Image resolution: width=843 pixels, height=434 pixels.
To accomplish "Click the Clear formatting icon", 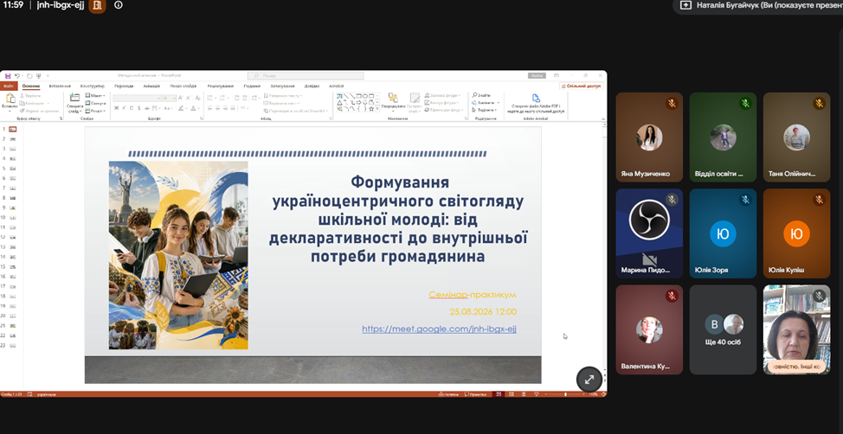I will click(197, 98).
